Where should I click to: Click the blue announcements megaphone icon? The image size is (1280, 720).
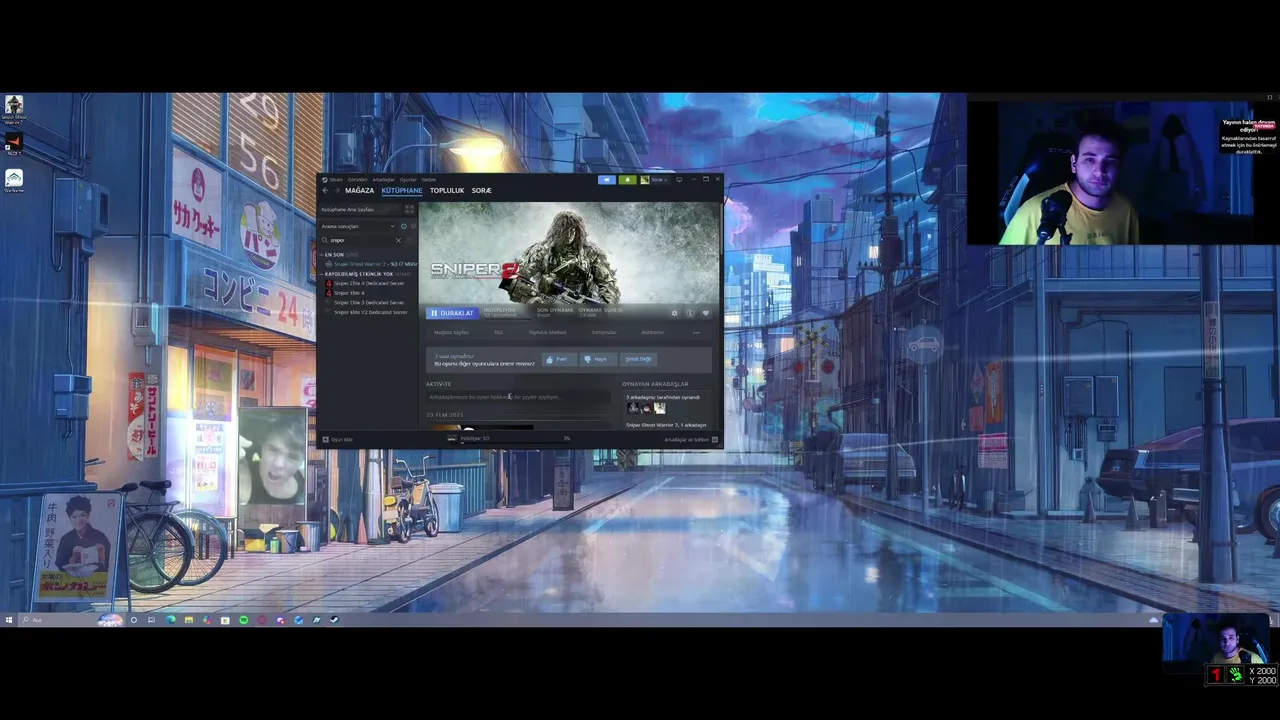click(607, 180)
